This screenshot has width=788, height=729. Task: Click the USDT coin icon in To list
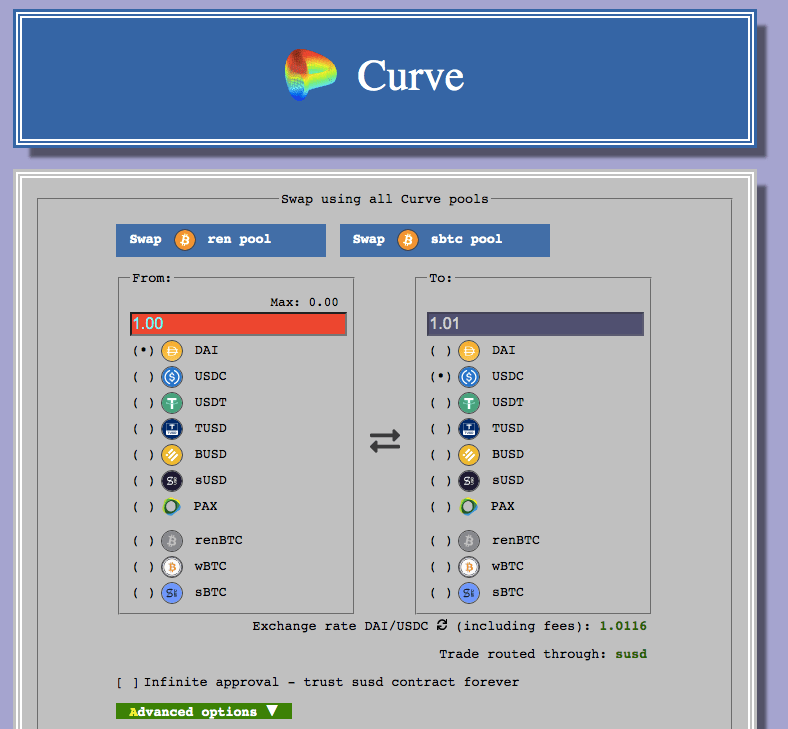(x=469, y=403)
